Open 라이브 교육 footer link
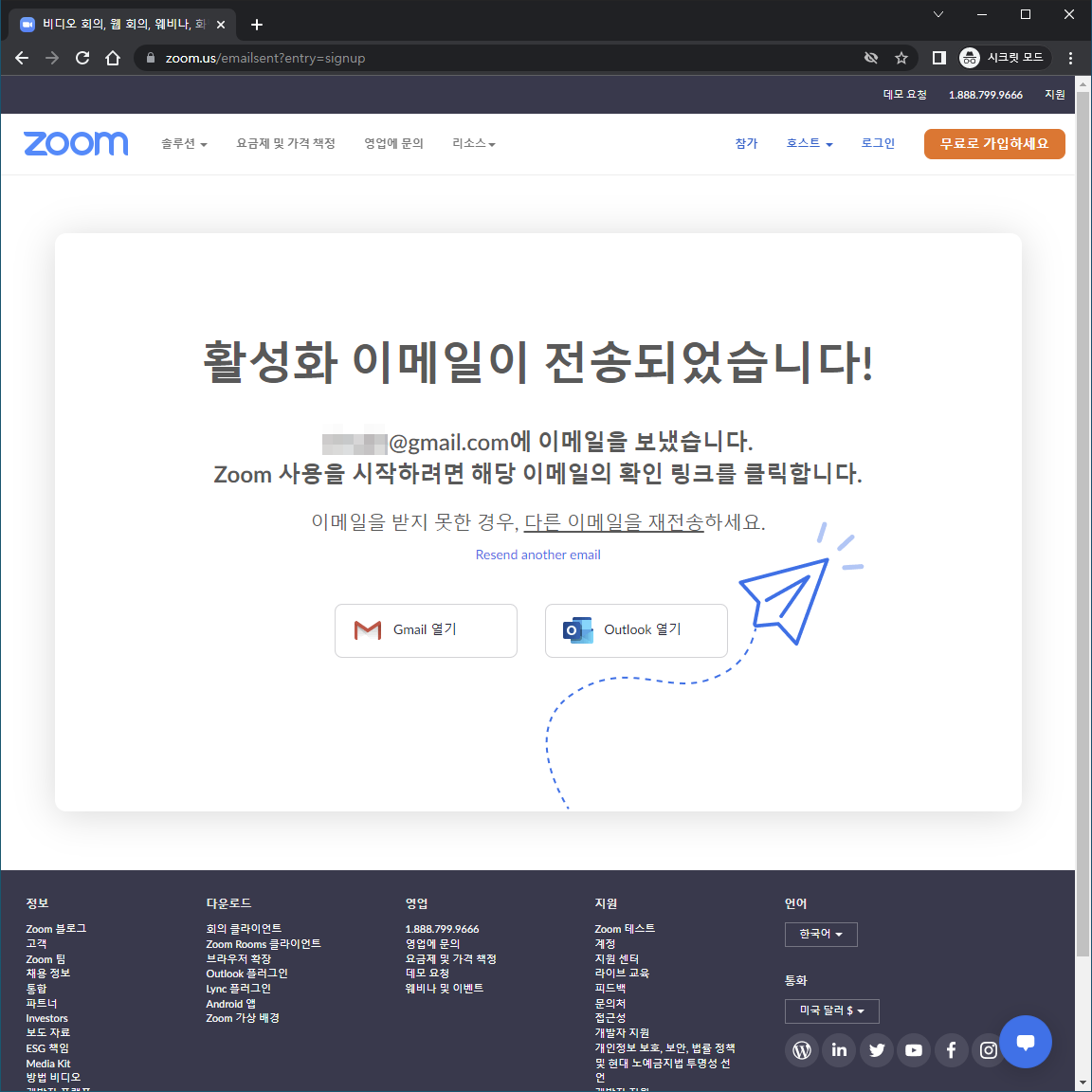 coord(622,974)
